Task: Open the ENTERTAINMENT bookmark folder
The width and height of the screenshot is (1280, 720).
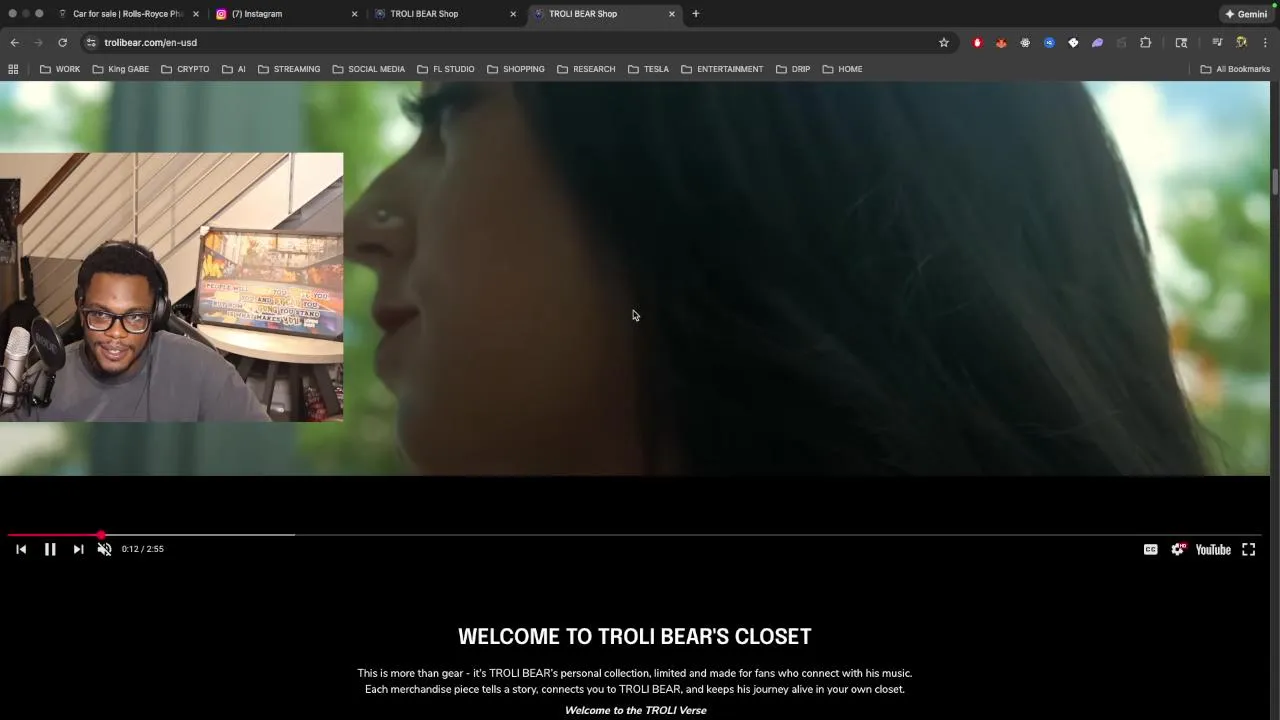Action: point(722,69)
